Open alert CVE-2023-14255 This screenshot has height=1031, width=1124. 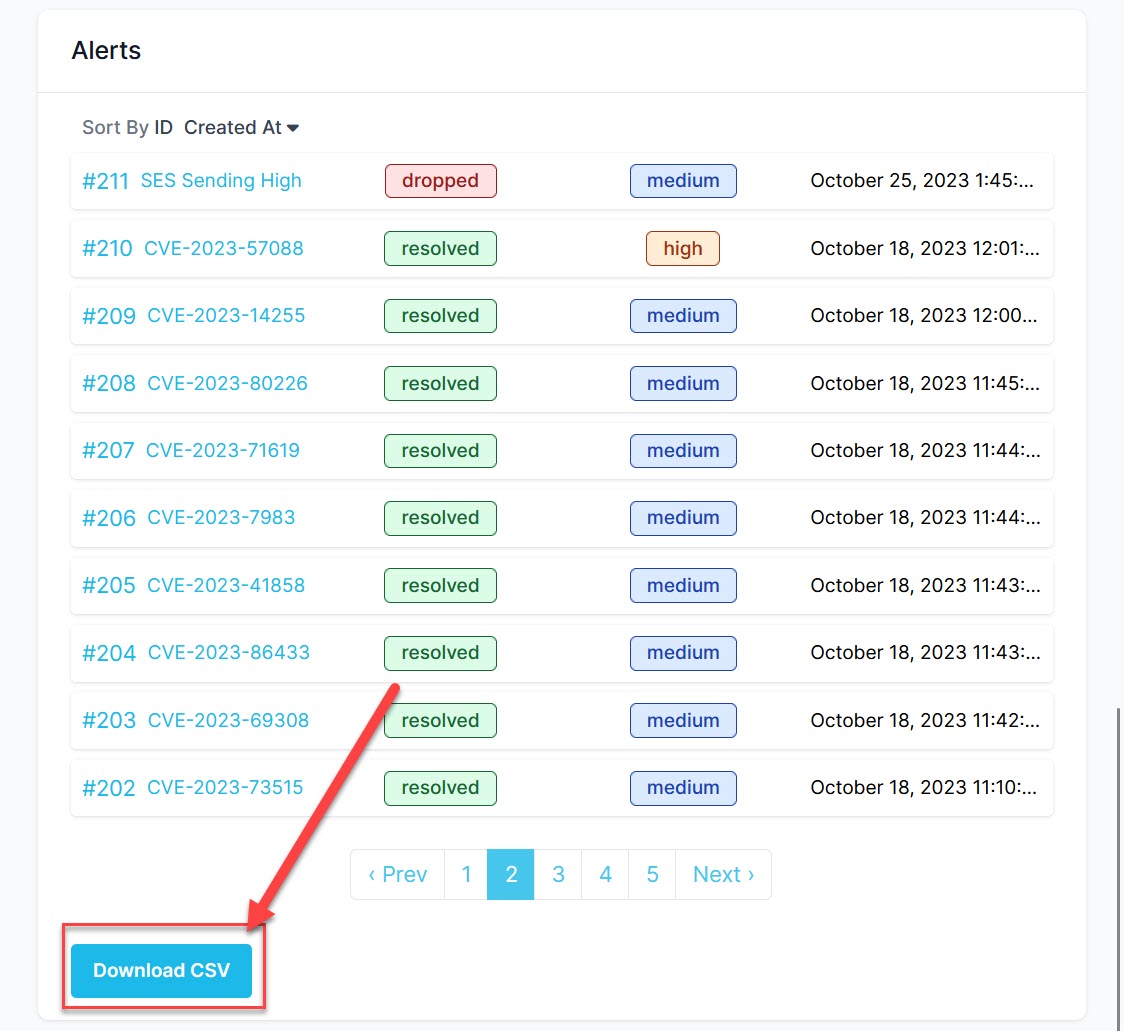pyautogui.click(x=226, y=315)
